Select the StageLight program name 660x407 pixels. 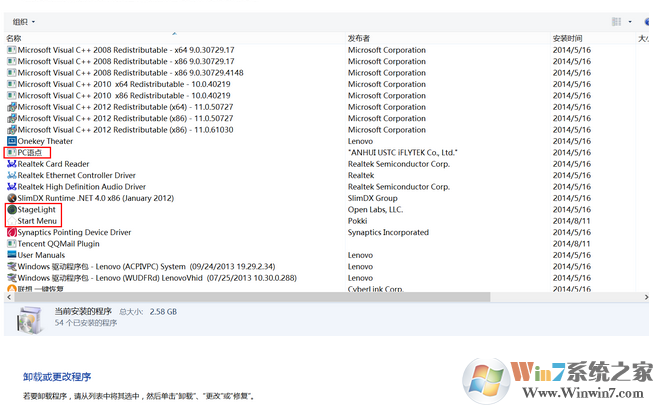point(37,209)
